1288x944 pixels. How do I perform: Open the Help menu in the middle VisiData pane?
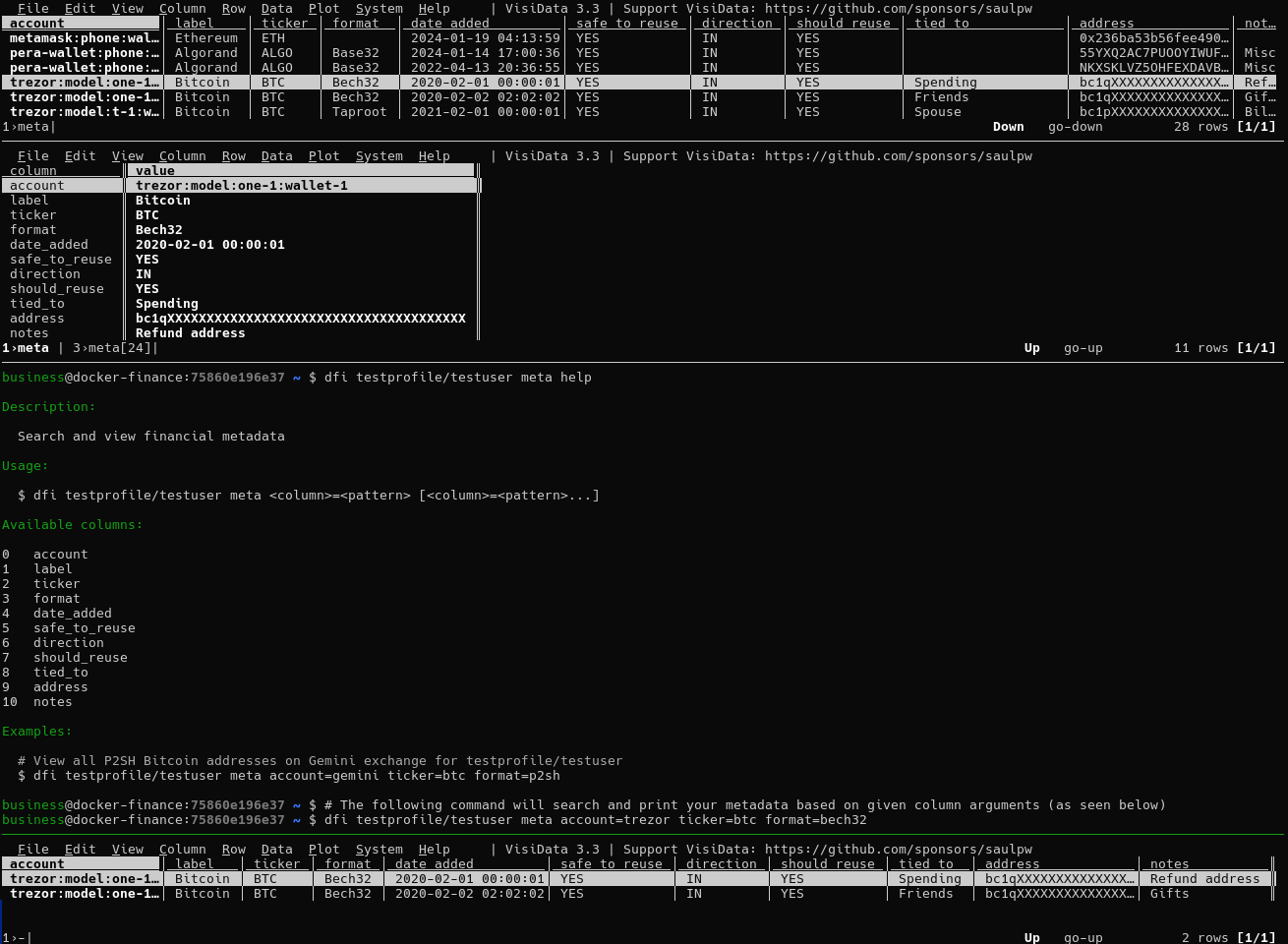click(434, 155)
